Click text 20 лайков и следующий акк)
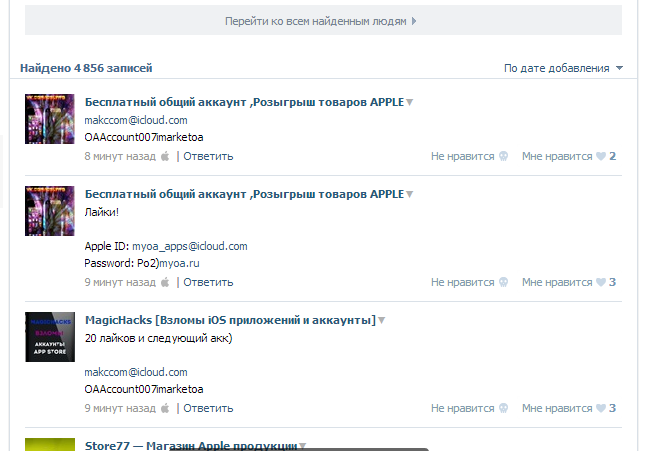Image resolution: width=658 pixels, height=451 pixels. [158, 338]
